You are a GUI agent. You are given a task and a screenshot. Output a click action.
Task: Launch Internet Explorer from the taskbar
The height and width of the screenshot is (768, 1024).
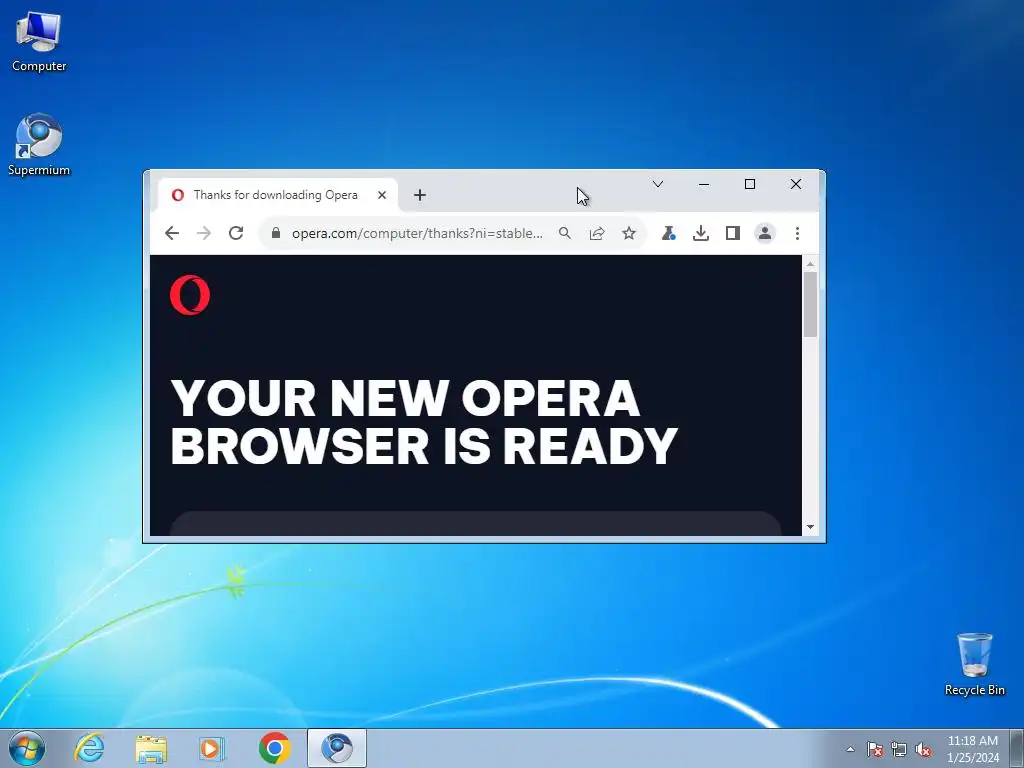click(x=89, y=748)
